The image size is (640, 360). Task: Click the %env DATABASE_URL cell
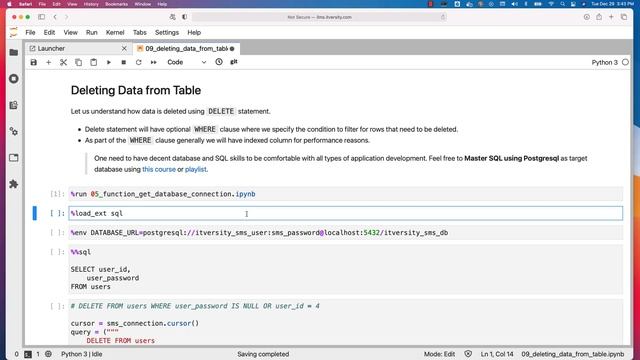(346, 233)
